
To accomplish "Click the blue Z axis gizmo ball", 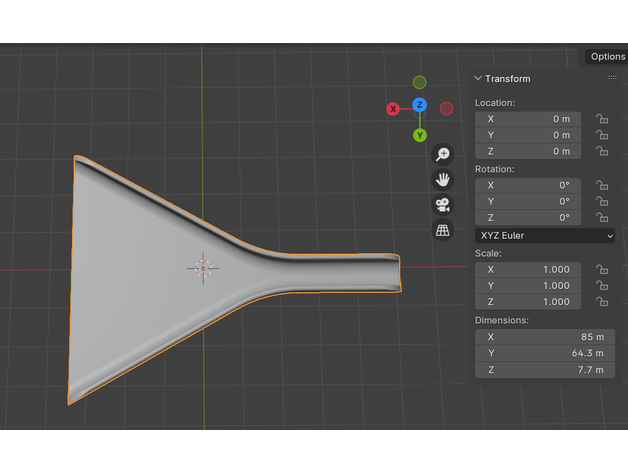I will (x=420, y=105).
